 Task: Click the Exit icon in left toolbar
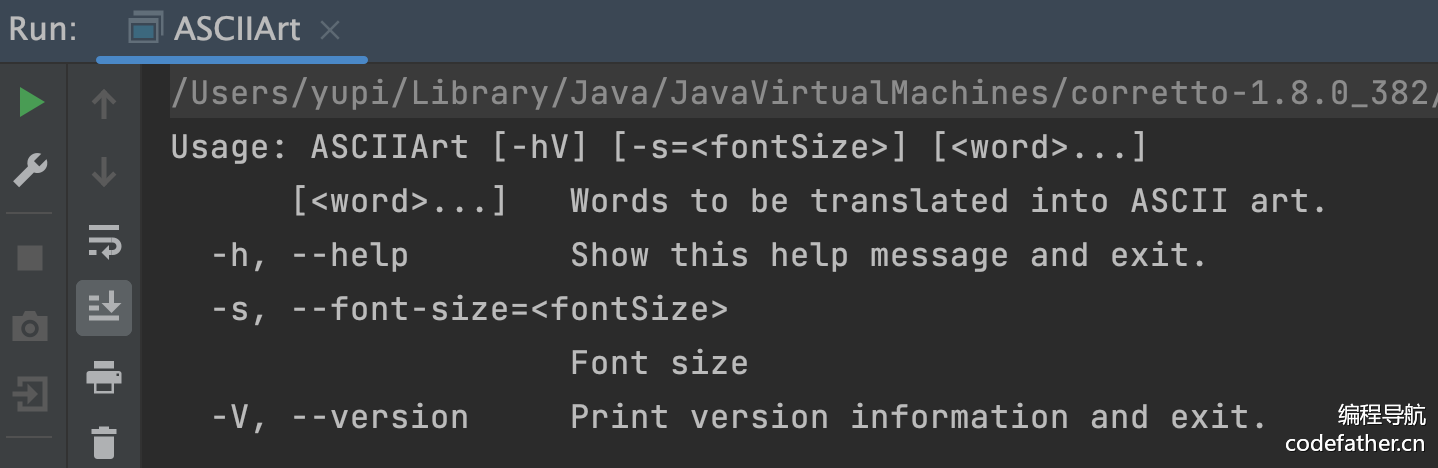[31, 394]
